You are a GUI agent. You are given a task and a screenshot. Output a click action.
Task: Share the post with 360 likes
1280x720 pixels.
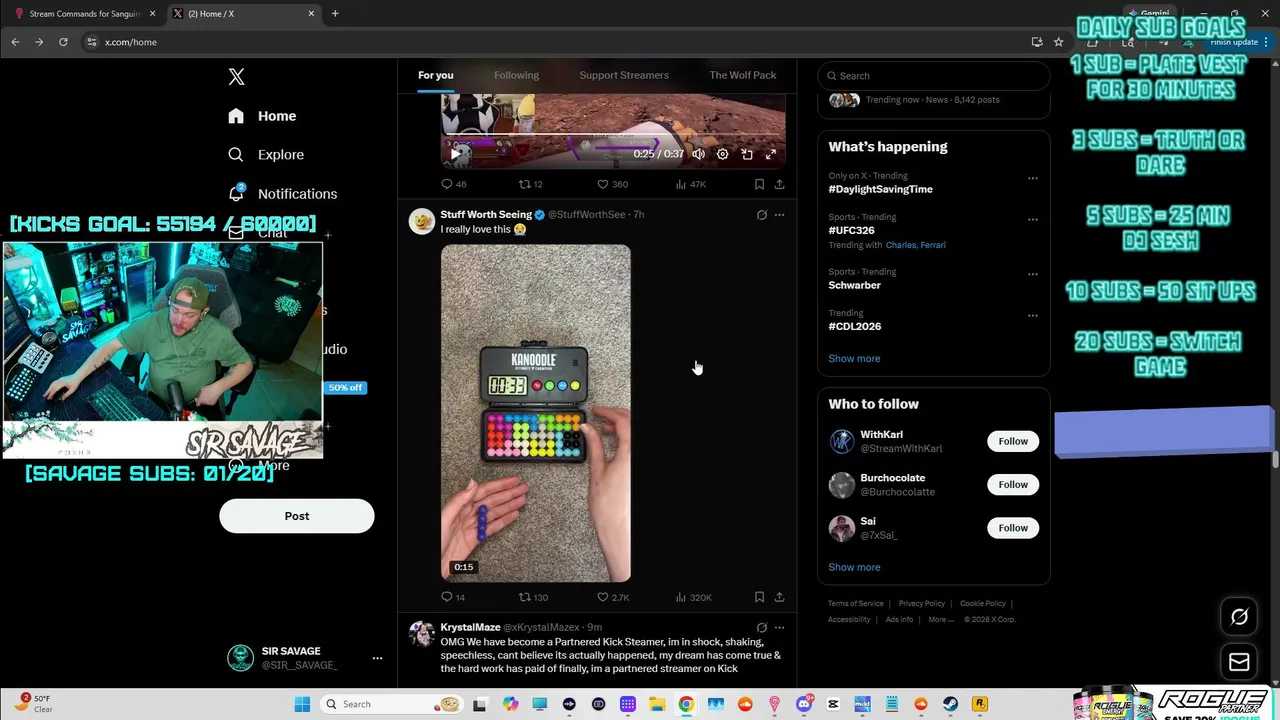[x=779, y=184]
